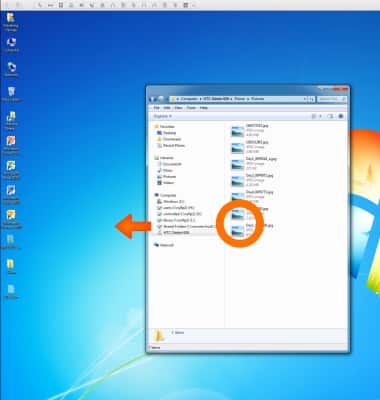Select Desktop under Favorites
The width and height of the screenshot is (380, 400).
click(167, 133)
